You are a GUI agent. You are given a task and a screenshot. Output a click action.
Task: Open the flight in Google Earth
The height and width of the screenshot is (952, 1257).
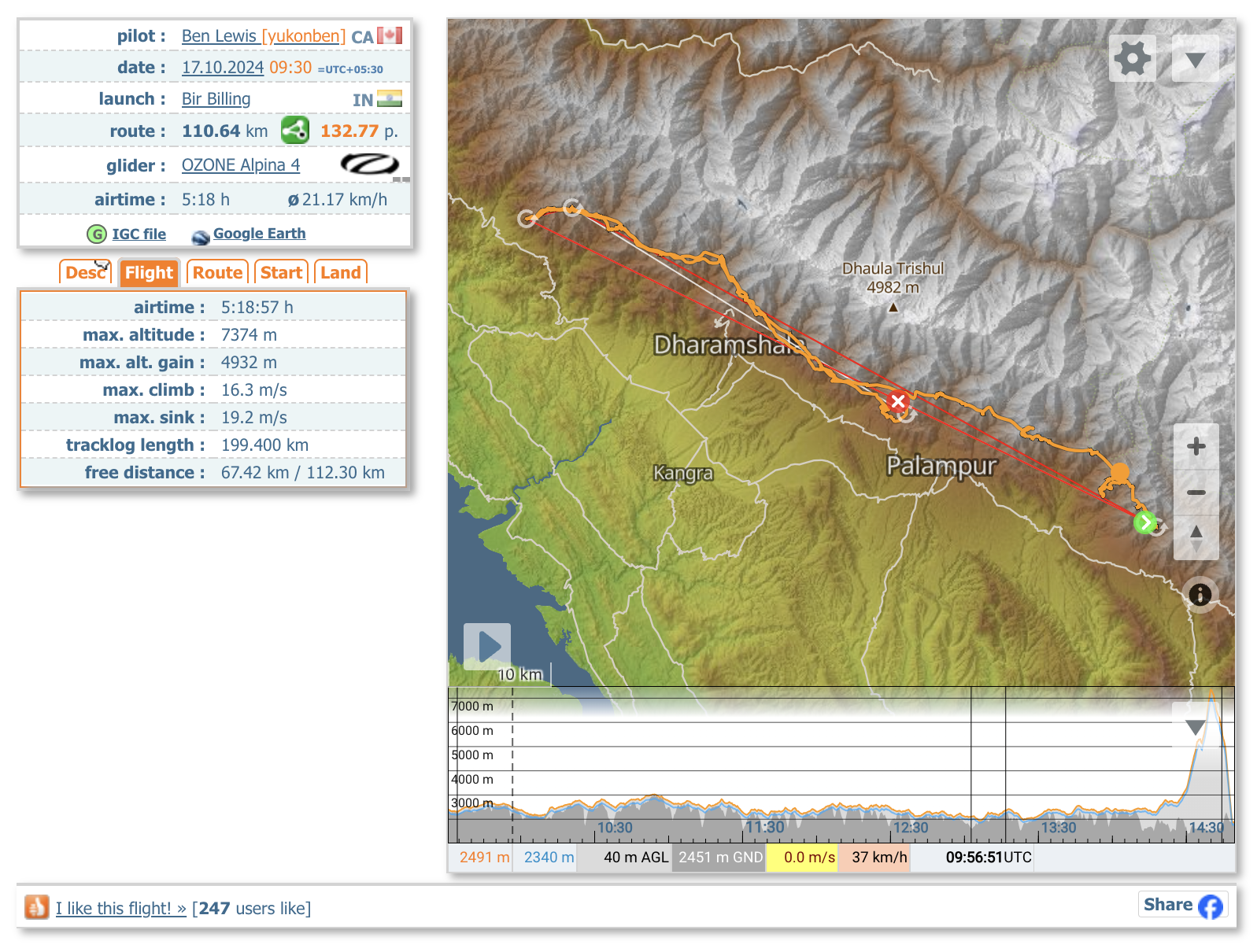[x=258, y=234]
